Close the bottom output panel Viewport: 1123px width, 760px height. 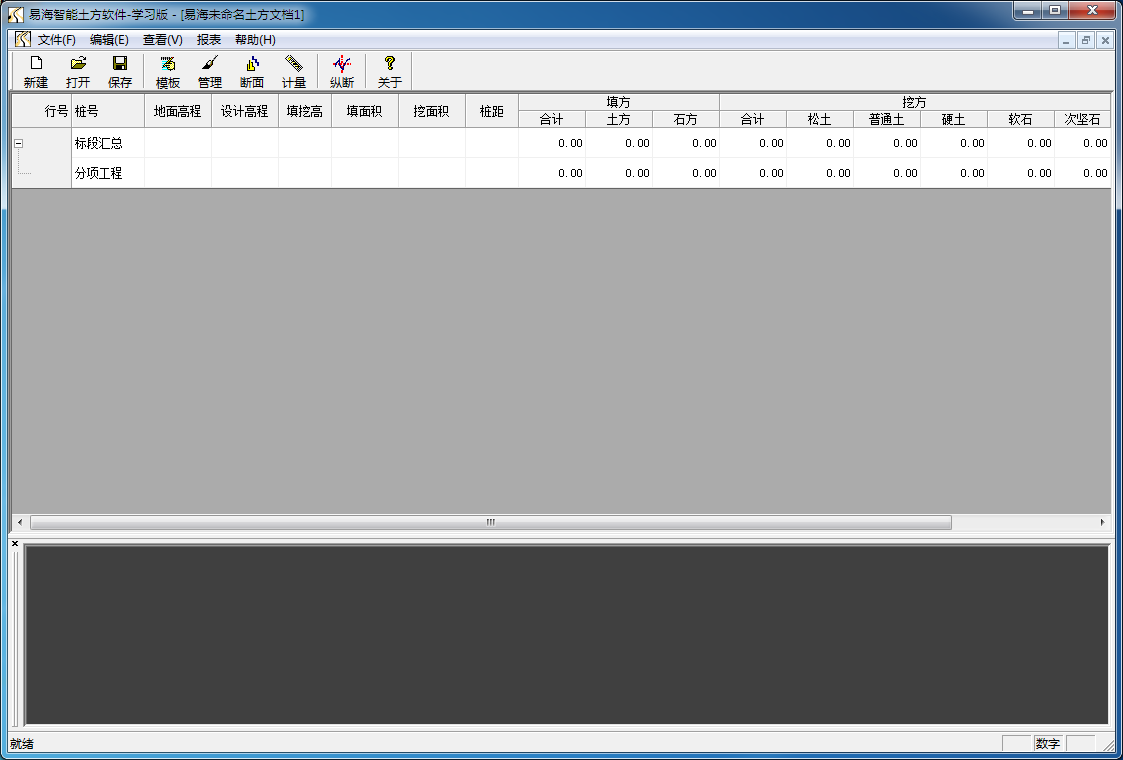pyautogui.click(x=15, y=544)
